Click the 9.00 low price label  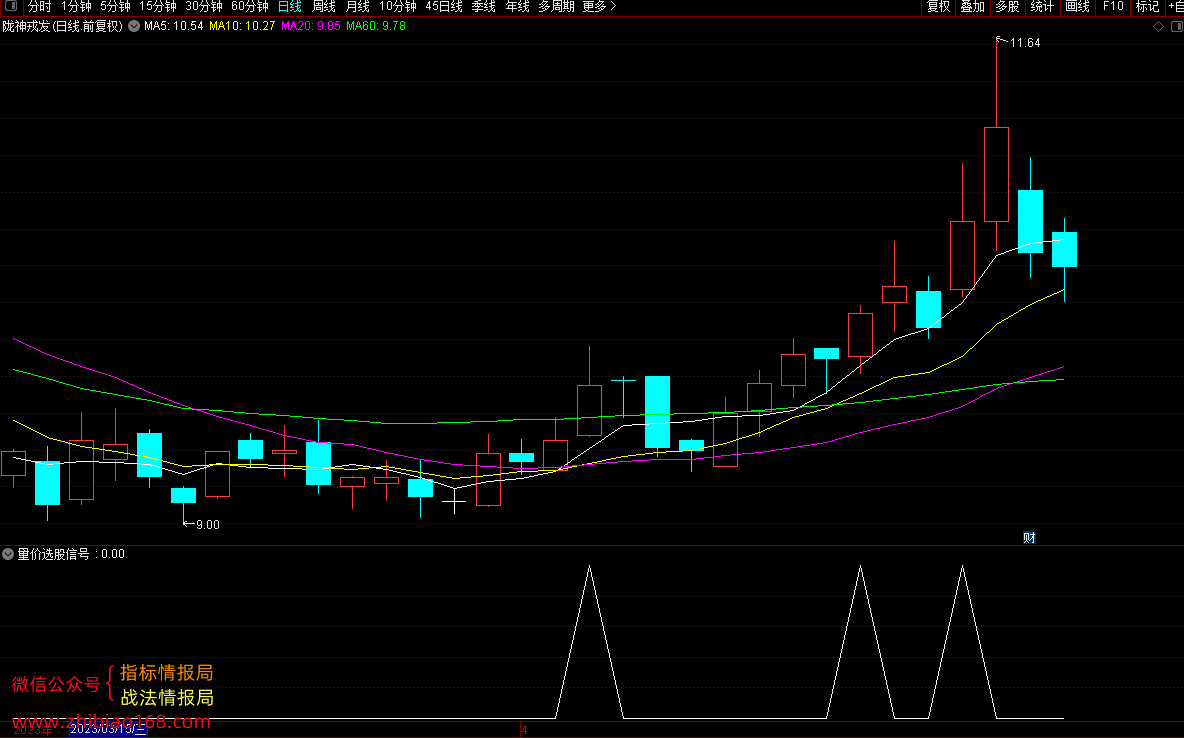[x=208, y=525]
